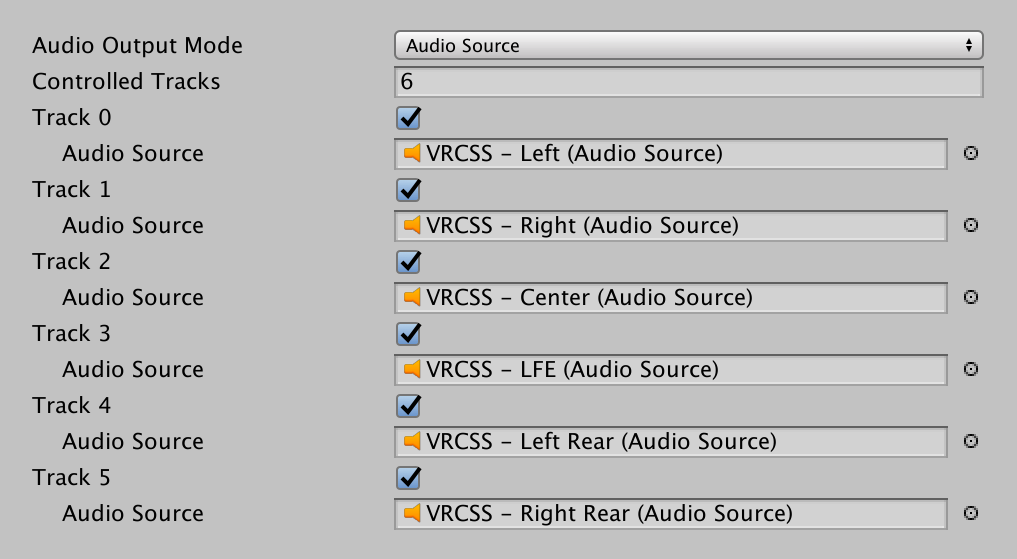Click speaker icon in VRCSS – Left field

(412, 154)
